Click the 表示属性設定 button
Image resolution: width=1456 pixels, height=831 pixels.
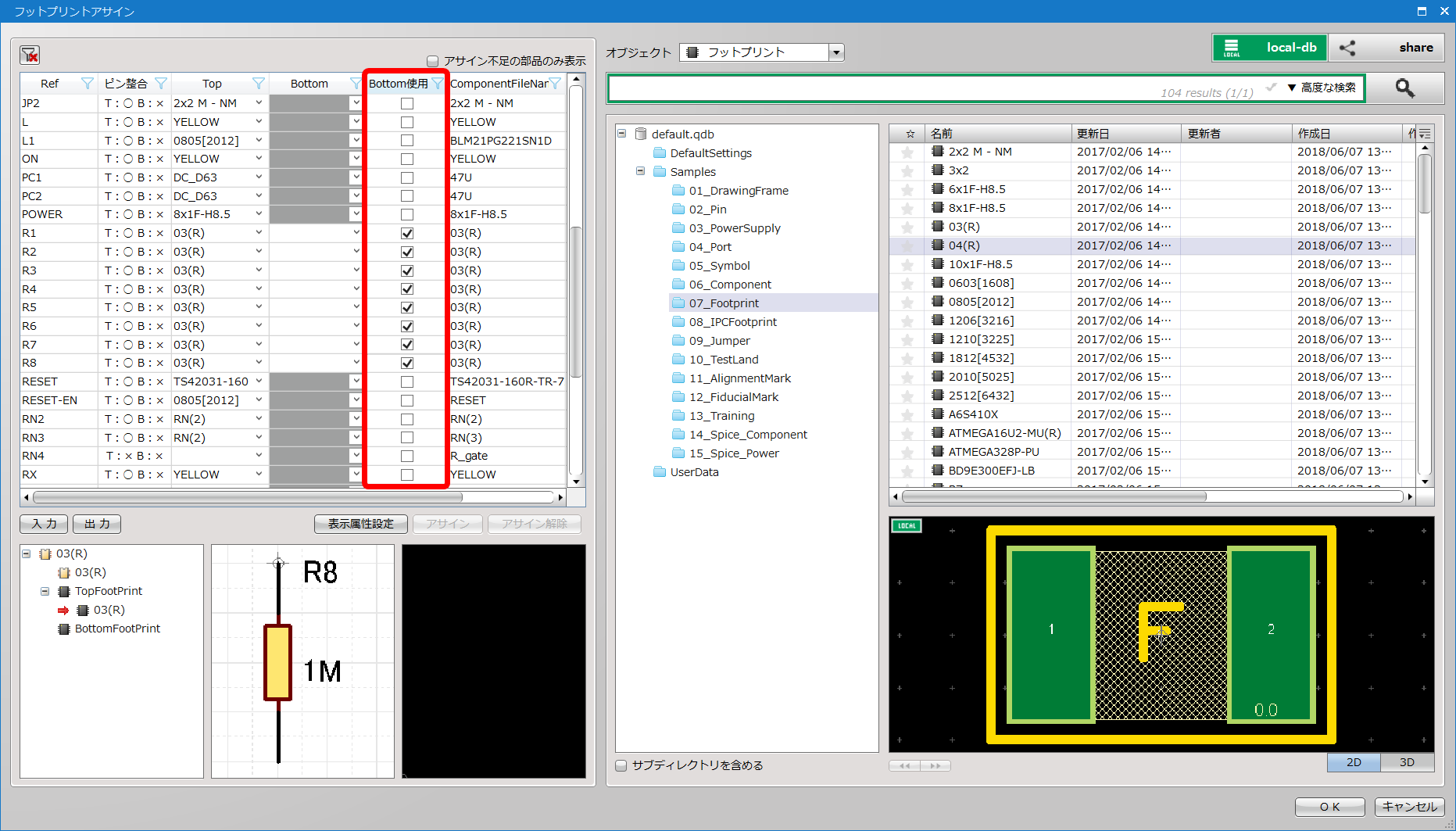[360, 524]
